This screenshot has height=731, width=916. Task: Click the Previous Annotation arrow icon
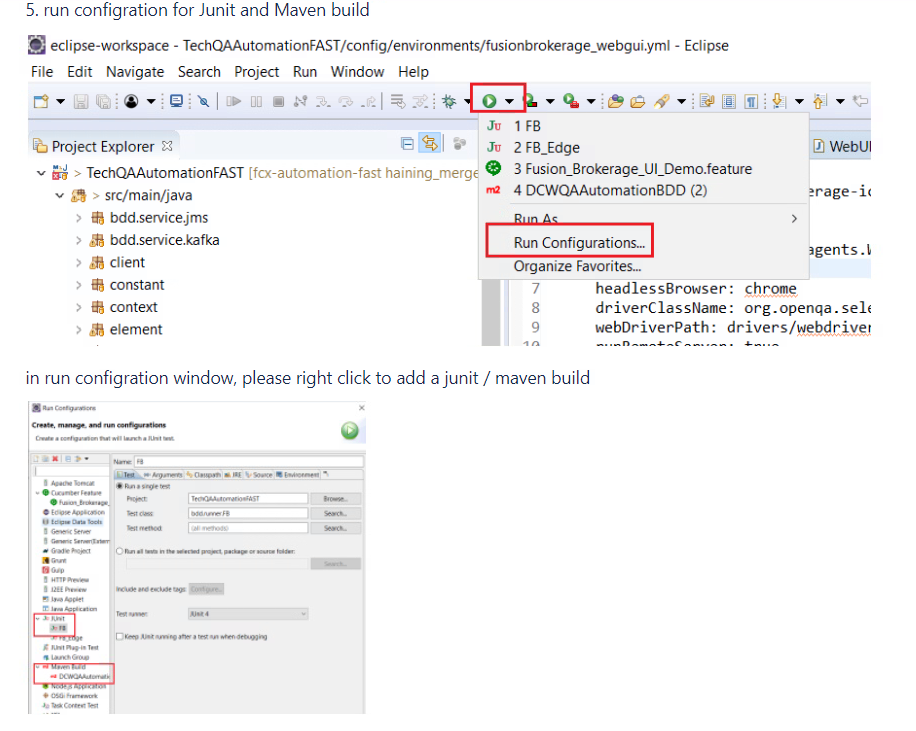tap(820, 102)
